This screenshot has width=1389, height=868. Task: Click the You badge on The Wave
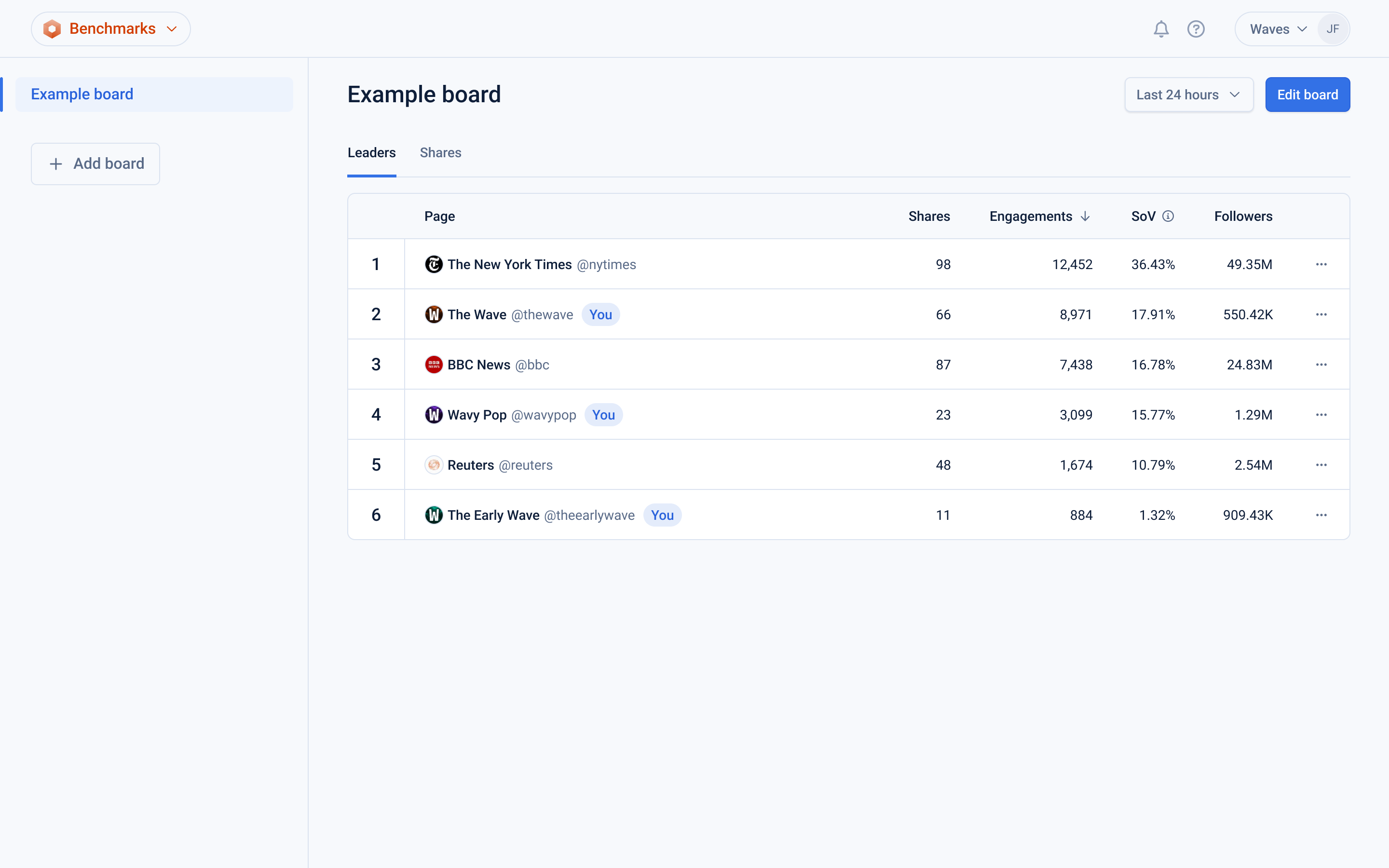[600, 314]
